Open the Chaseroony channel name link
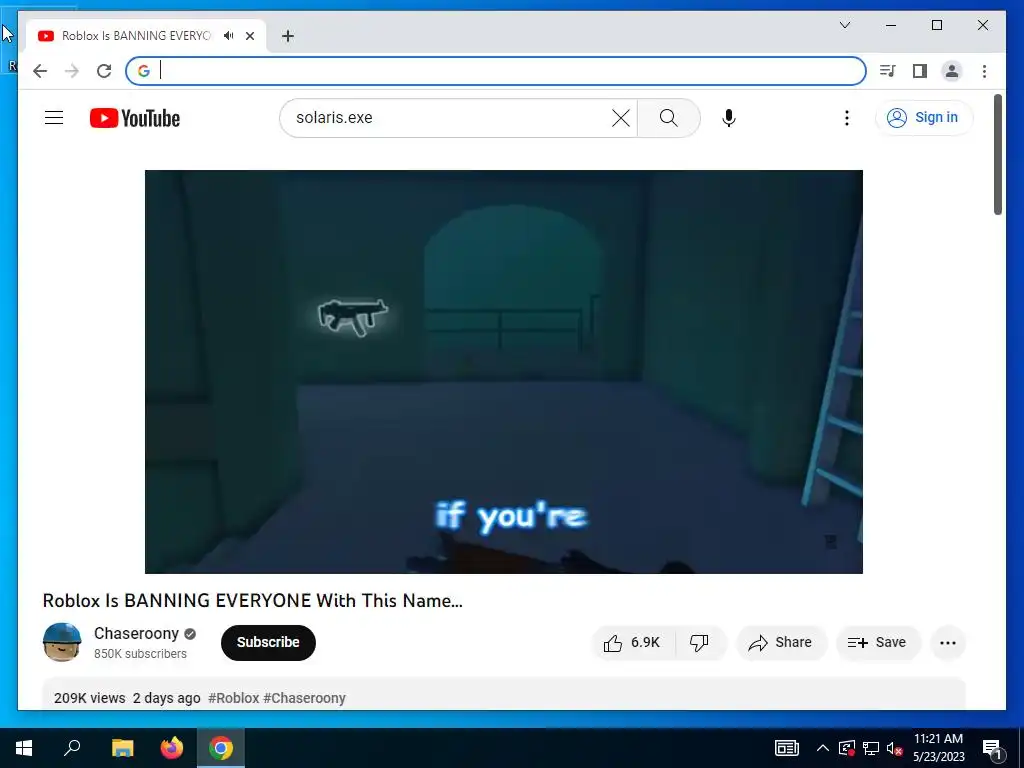Viewport: 1024px width, 768px height. 136,633
